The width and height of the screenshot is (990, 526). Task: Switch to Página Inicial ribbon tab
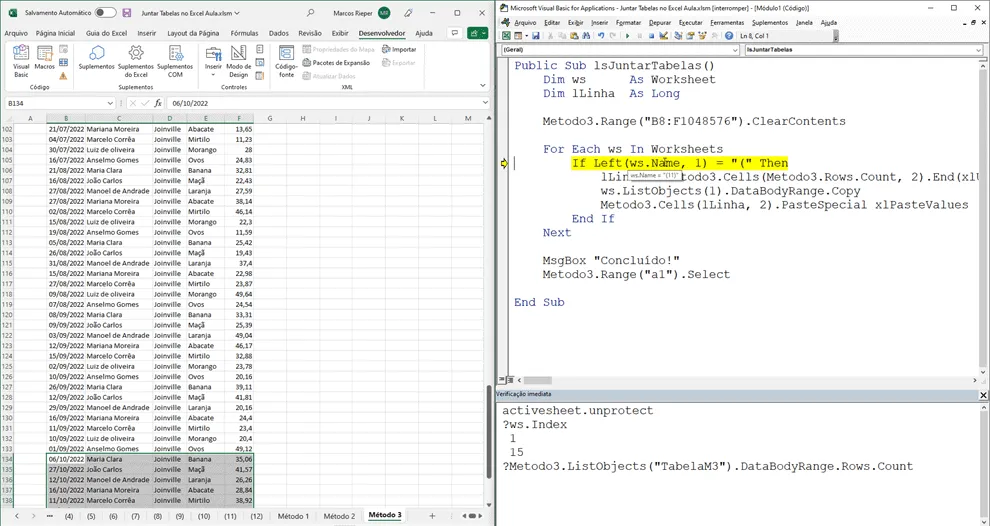tap(56, 33)
